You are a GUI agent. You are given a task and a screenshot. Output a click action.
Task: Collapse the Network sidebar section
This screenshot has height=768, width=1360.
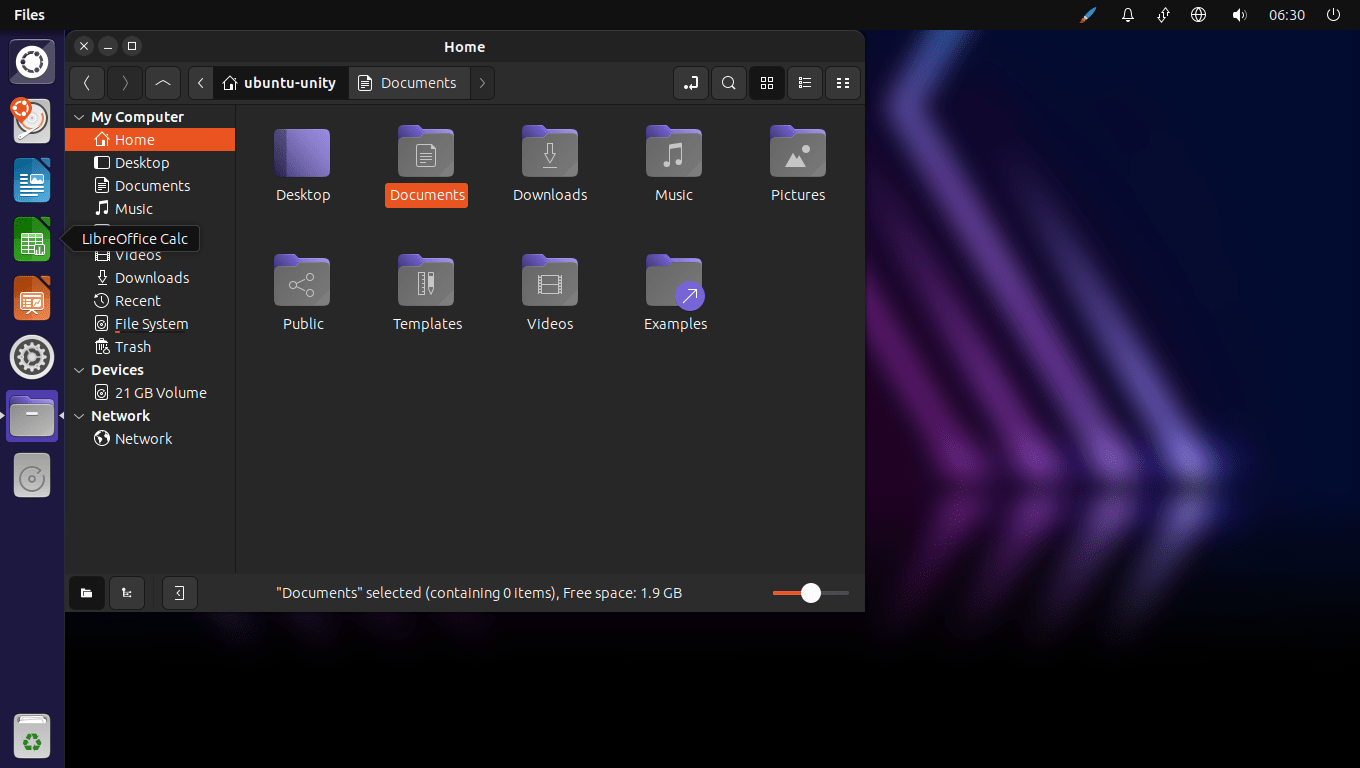(79, 416)
